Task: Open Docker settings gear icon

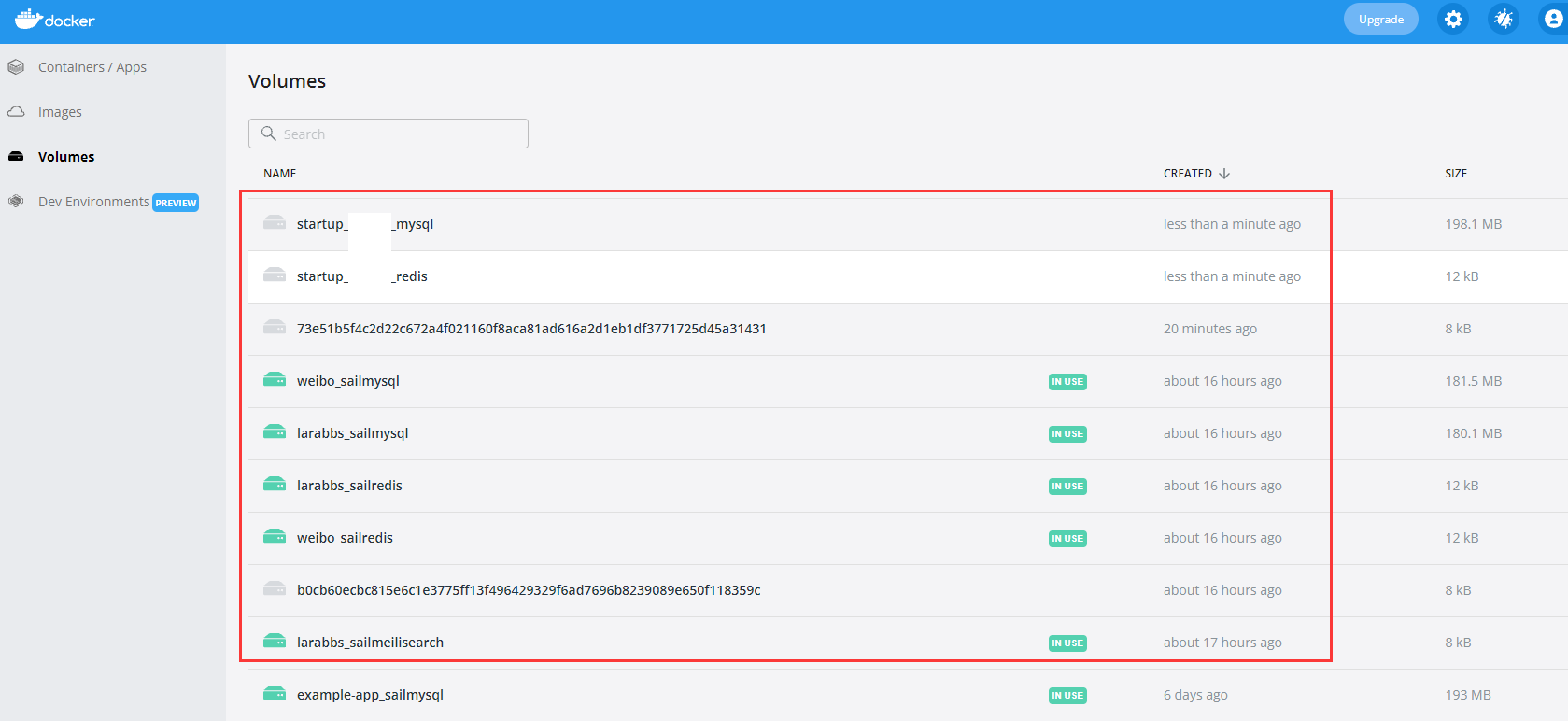Action: pos(1453,20)
